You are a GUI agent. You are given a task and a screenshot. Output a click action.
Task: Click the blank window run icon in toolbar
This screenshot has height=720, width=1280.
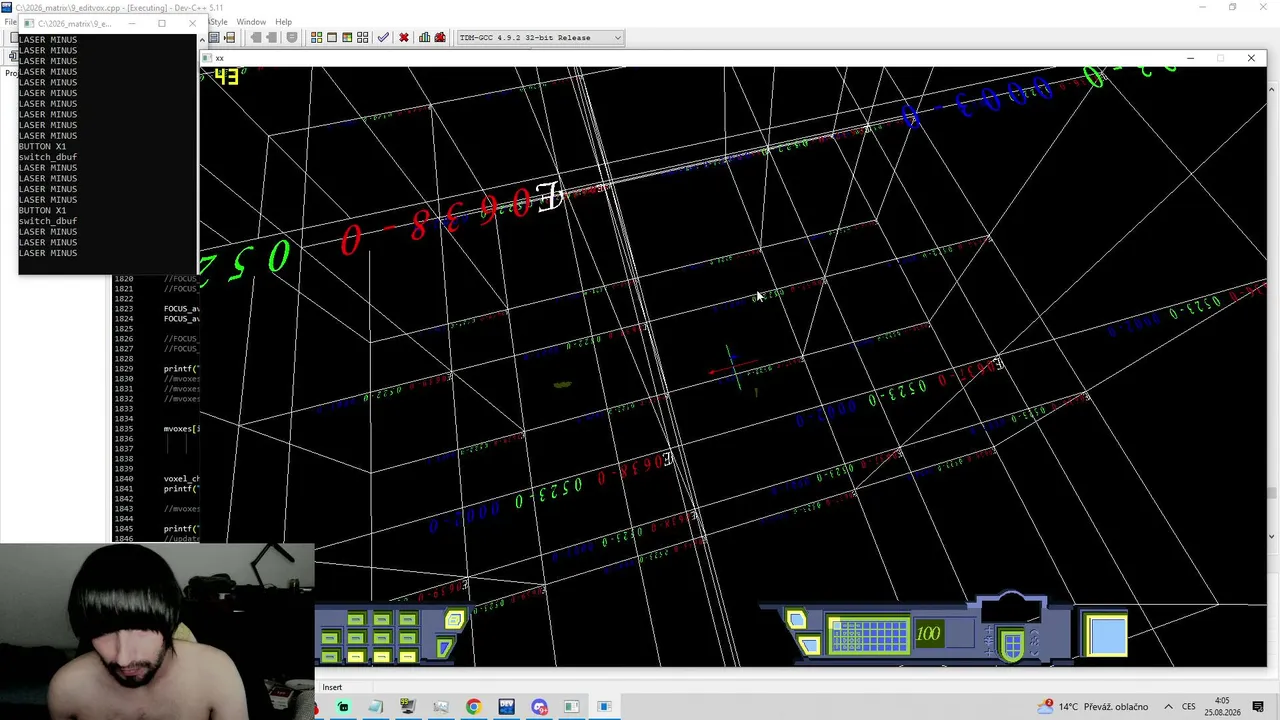pyautogui.click(x=332, y=37)
